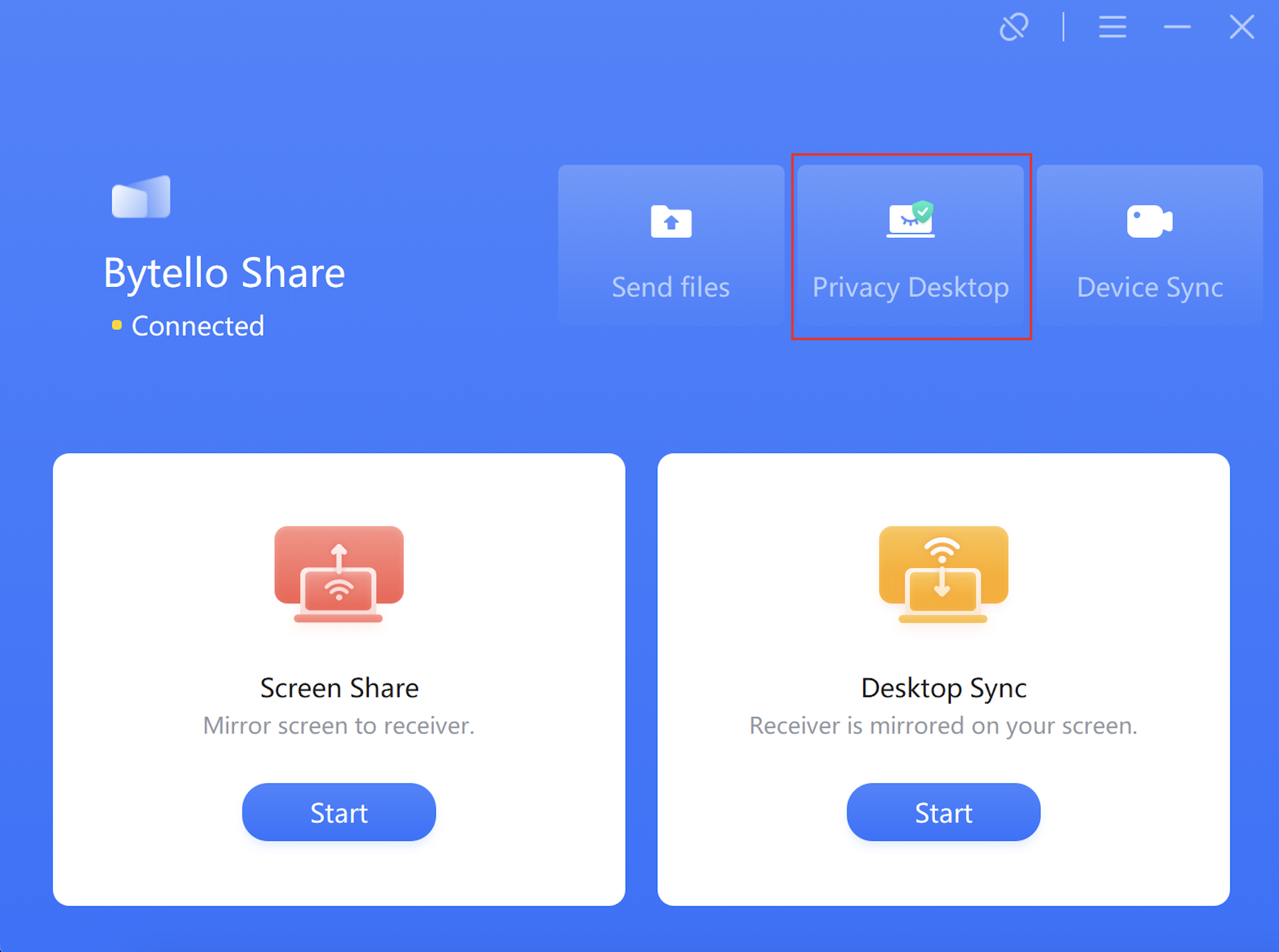Click the Send files folder icon

671,221
